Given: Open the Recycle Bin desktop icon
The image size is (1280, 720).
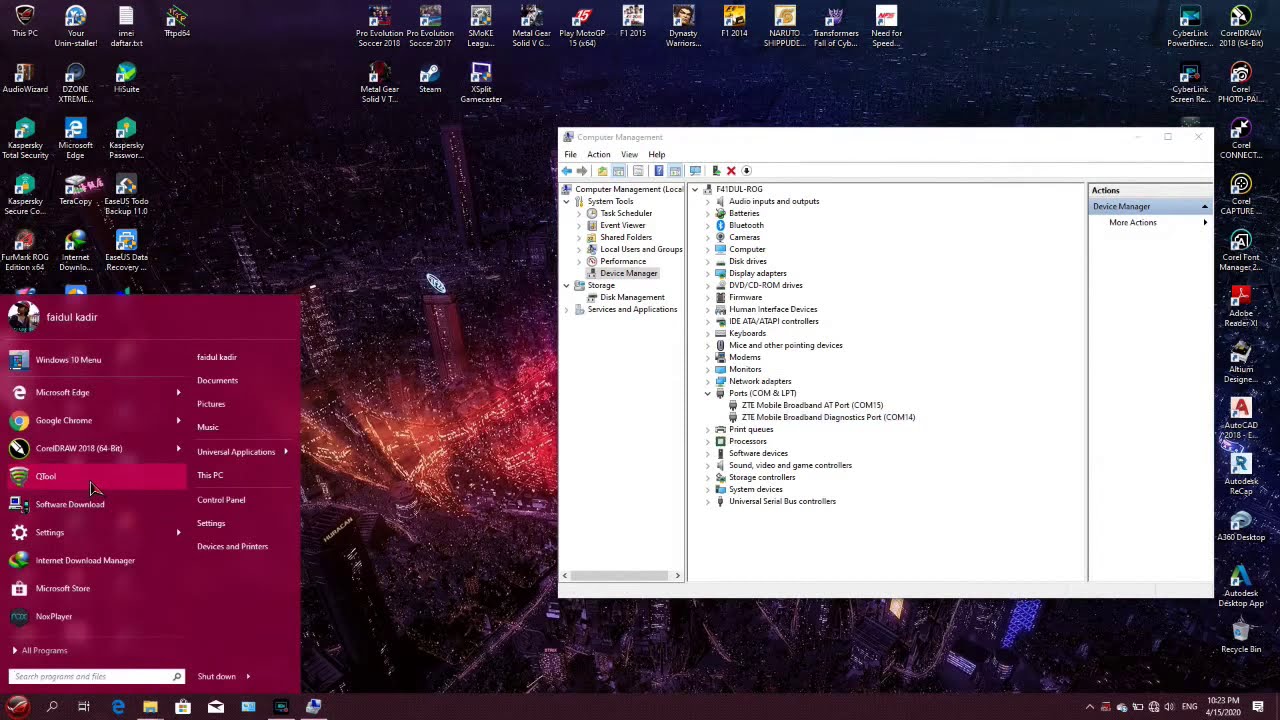Looking at the screenshot, I should (1241, 636).
